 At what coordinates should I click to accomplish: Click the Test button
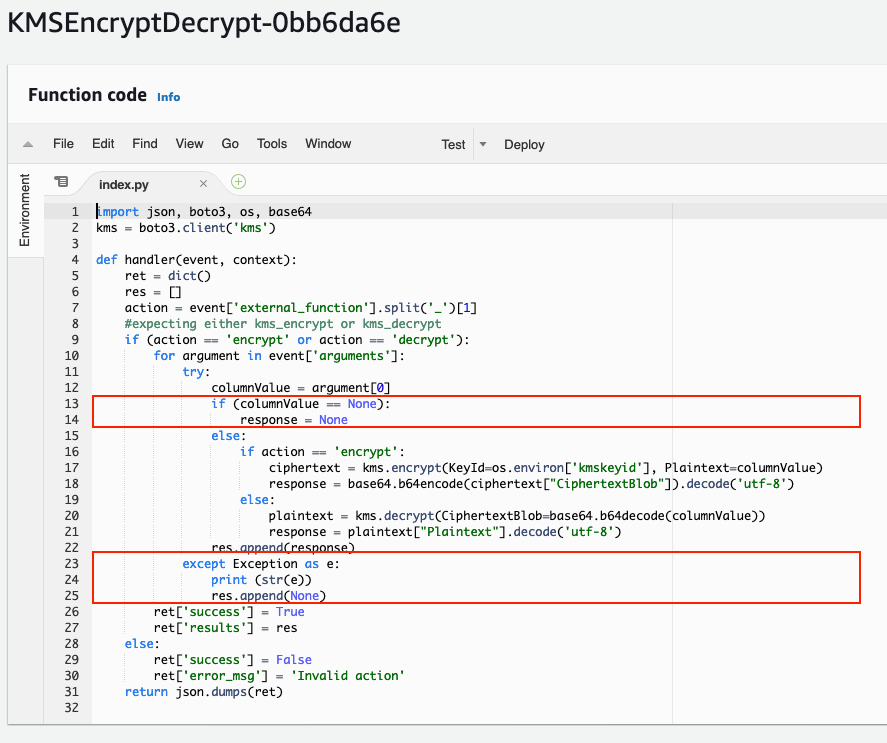point(453,145)
